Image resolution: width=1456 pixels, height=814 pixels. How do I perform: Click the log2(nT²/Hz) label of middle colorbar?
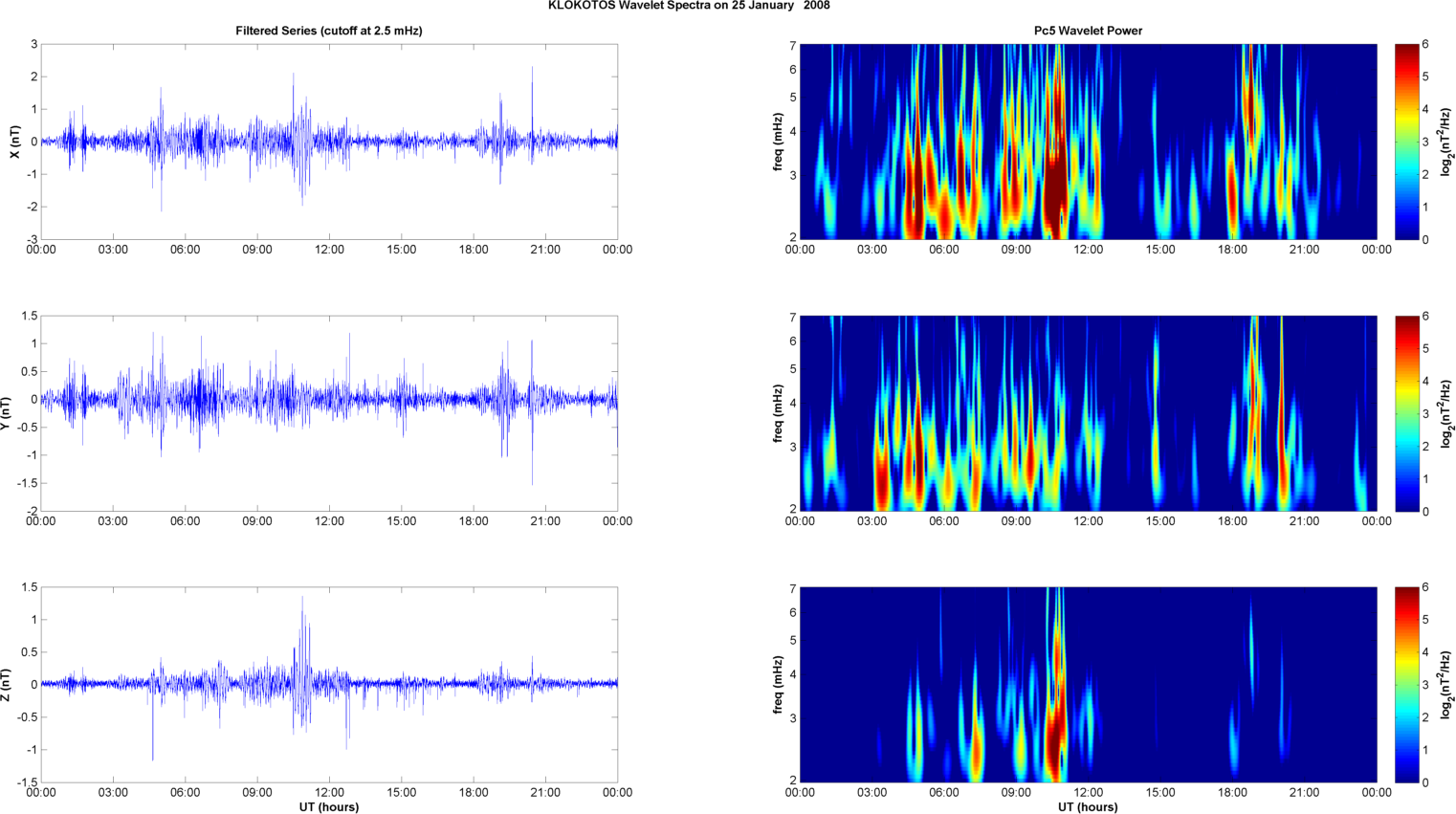(1447, 413)
